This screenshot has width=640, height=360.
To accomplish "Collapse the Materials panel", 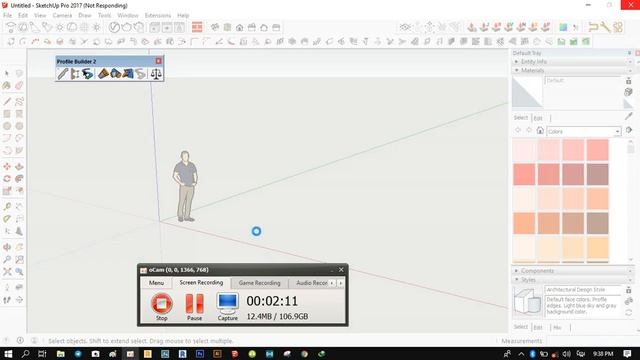I will pyautogui.click(x=571, y=70).
